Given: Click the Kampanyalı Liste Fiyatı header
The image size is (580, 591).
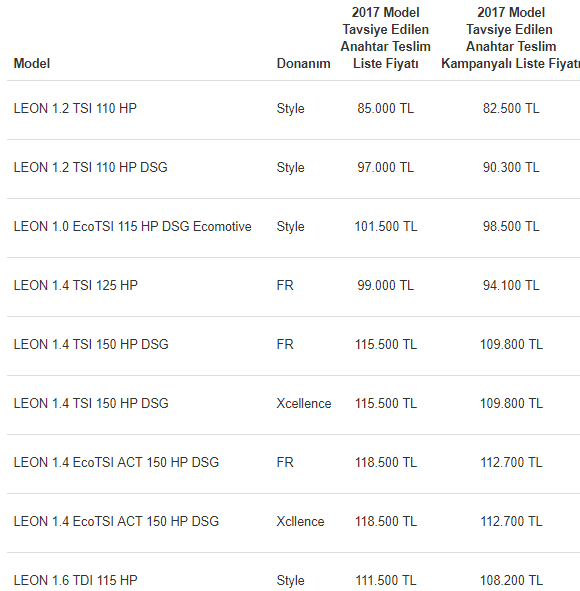Looking at the screenshot, I should (510, 38).
